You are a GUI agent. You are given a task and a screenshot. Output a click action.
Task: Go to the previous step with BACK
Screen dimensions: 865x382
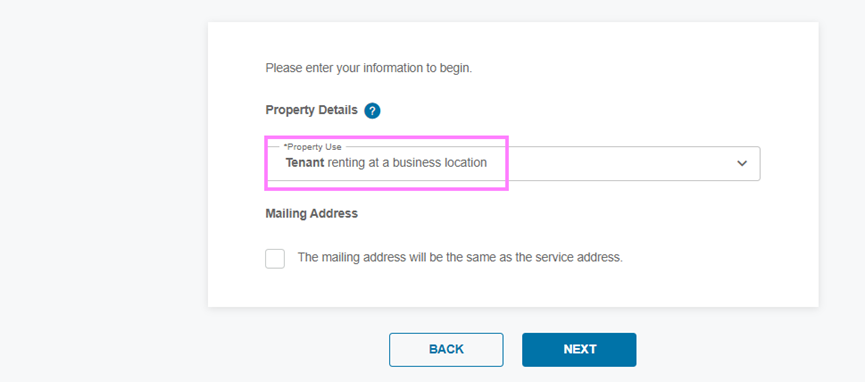pos(446,349)
